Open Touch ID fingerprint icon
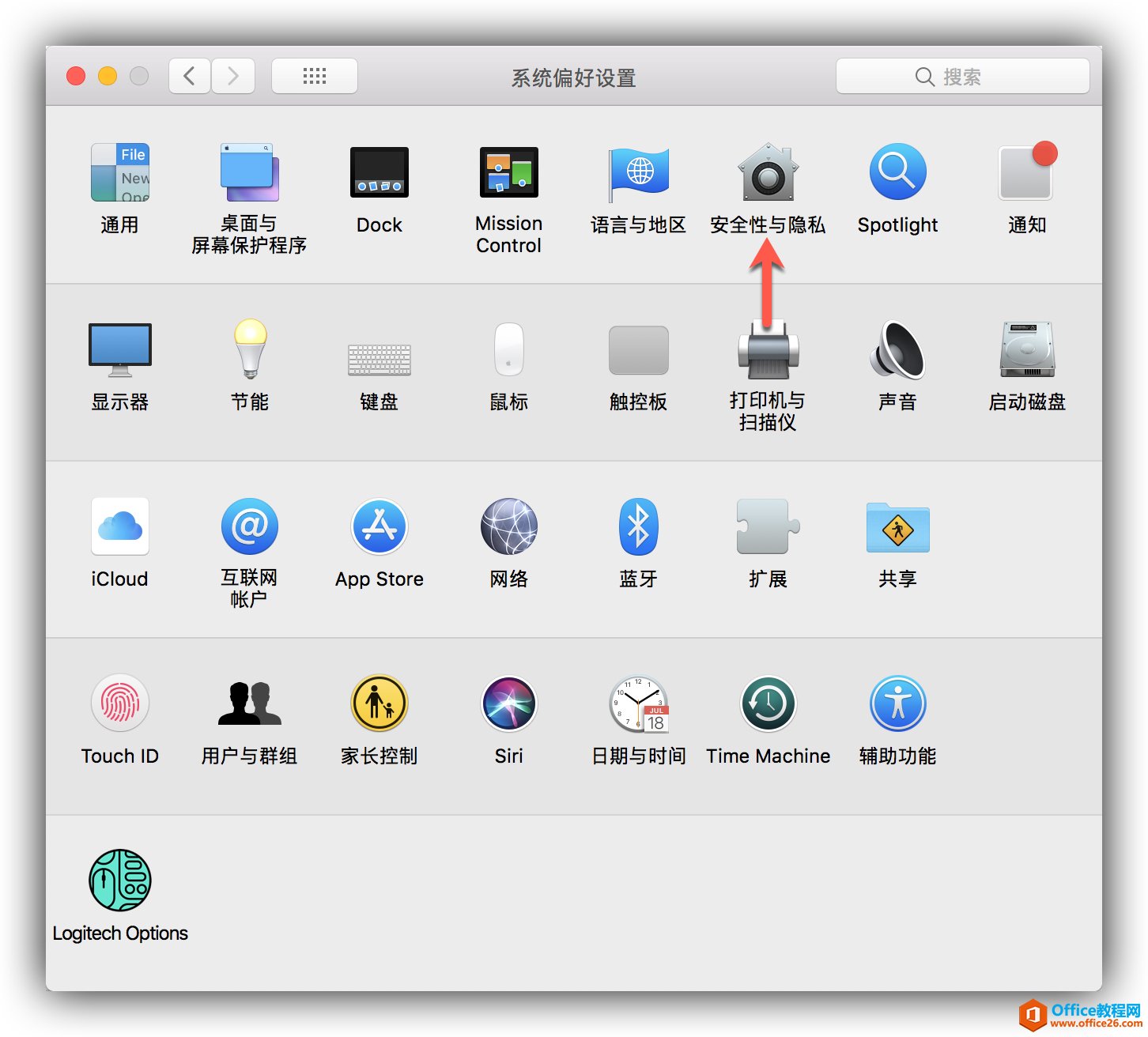This screenshot has height=1037, width=1148. 119,703
